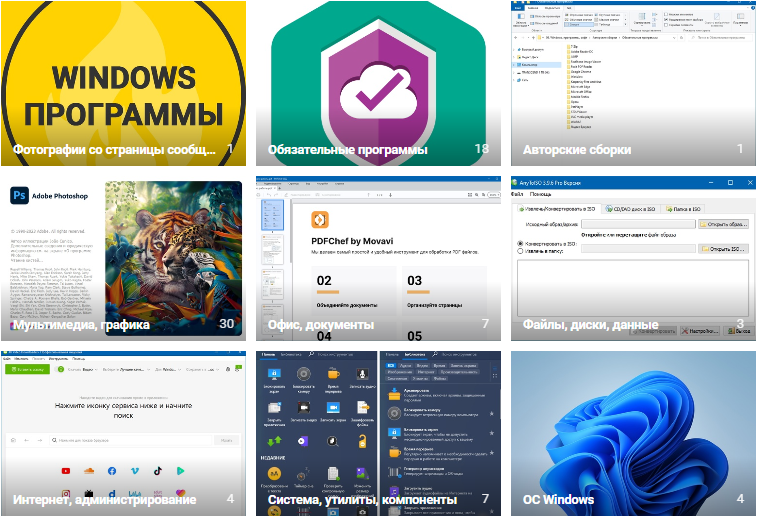The width and height of the screenshot is (757, 517).
Task: Open the "Мультимедиа, графика" album
Action: click(123, 258)
